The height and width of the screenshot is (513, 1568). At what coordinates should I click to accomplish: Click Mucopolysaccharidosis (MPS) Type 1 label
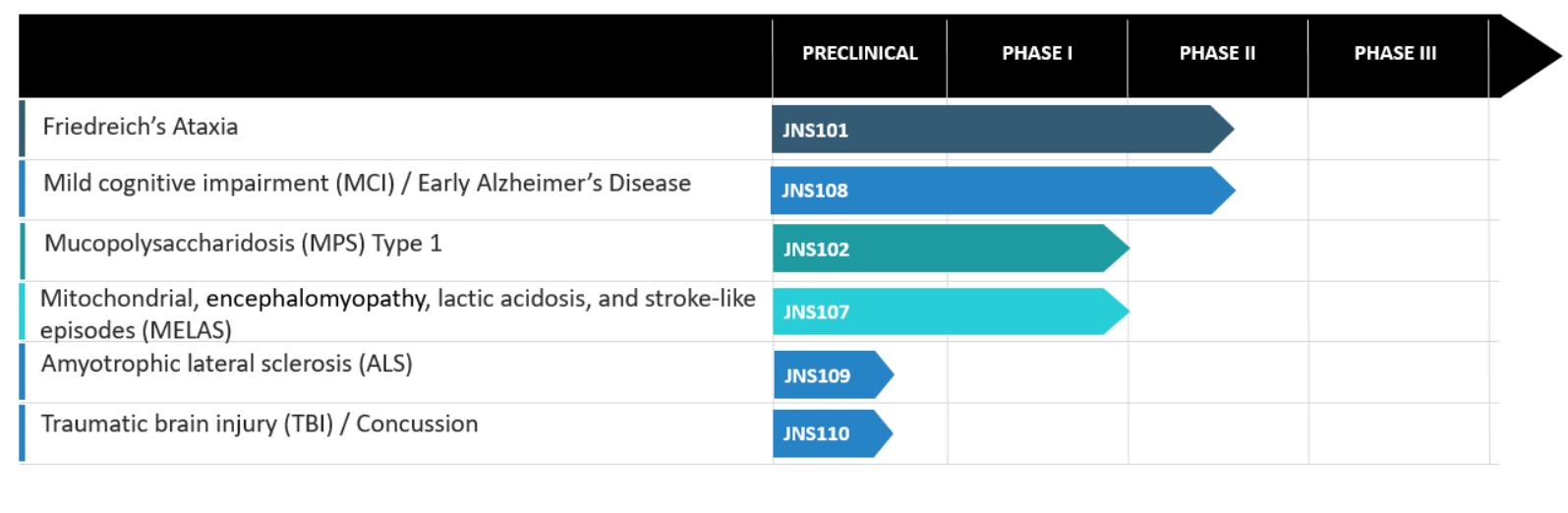pos(243,244)
